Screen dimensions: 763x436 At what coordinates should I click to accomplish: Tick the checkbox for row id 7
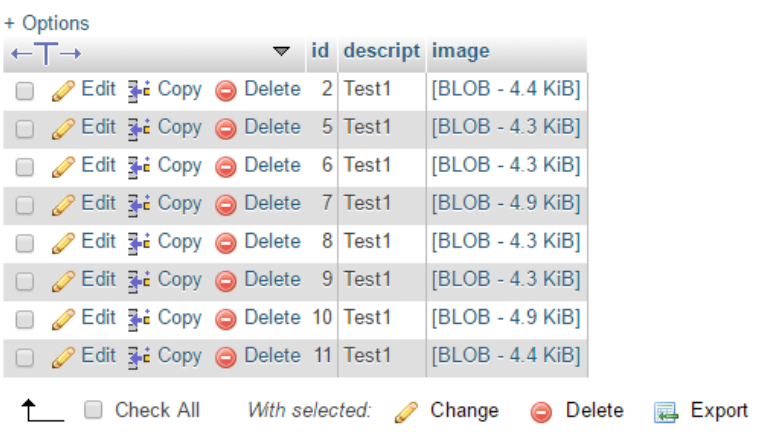(x=26, y=204)
